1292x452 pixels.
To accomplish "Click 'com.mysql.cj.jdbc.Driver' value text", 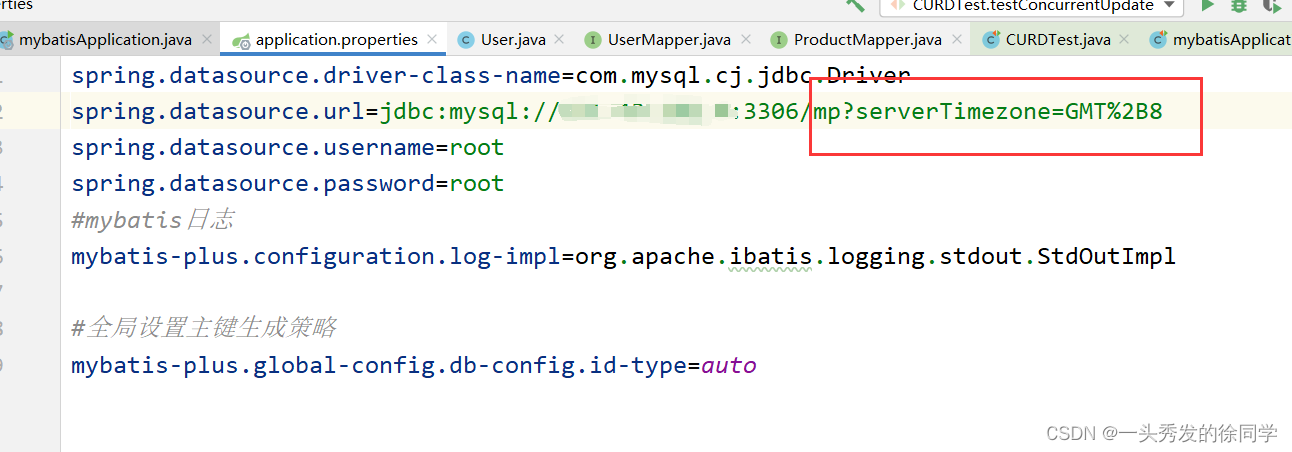I will [x=743, y=75].
